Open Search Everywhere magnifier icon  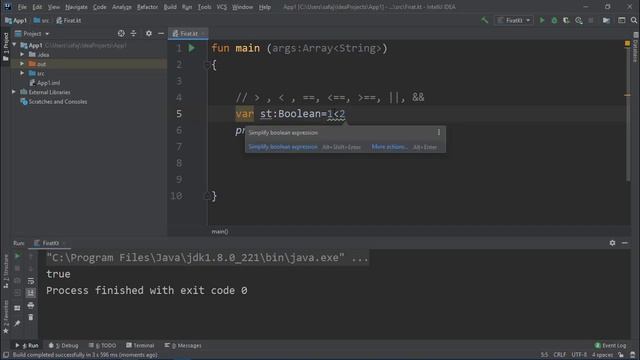(634, 20)
